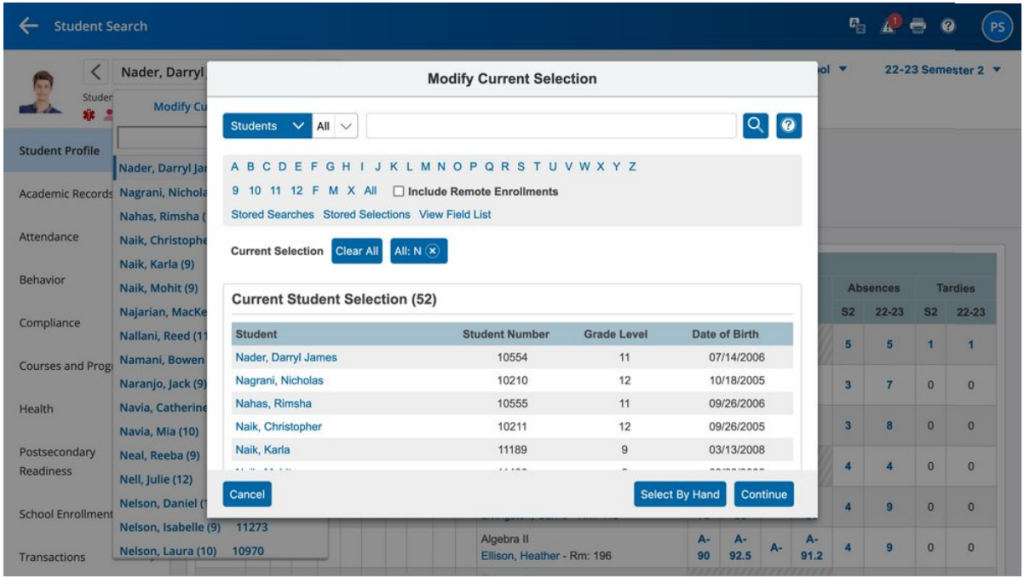1024x578 pixels.
Task: Expand the Students search type dropdown
Action: [x=267, y=126]
